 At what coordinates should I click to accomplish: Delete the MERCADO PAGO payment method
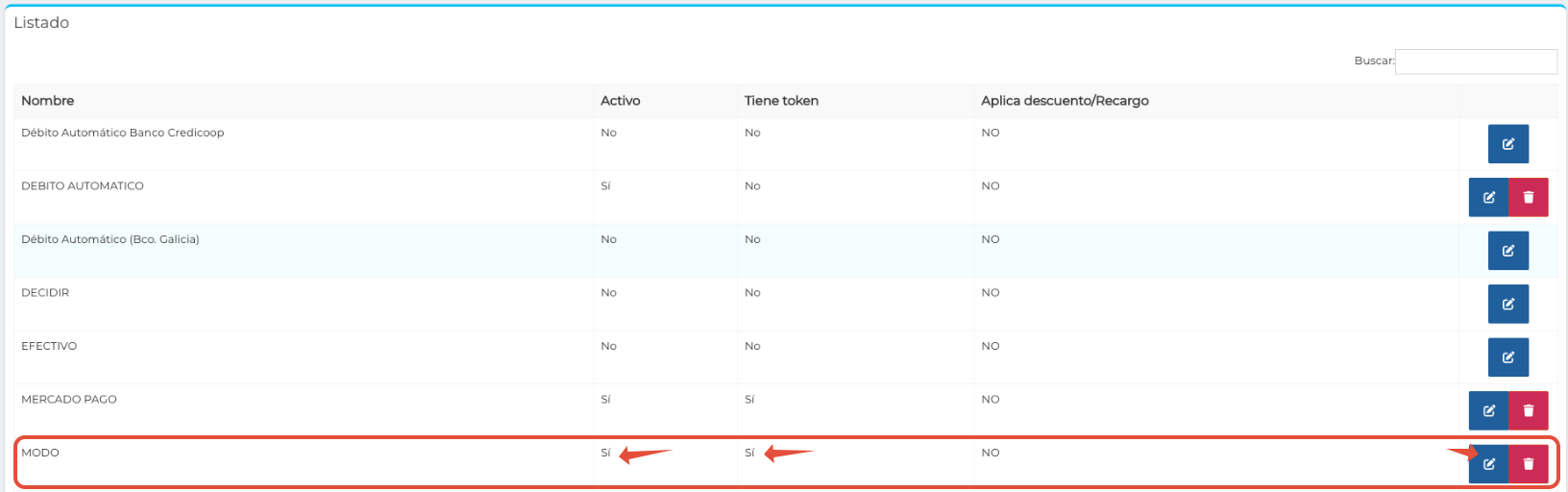coord(1529,410)
